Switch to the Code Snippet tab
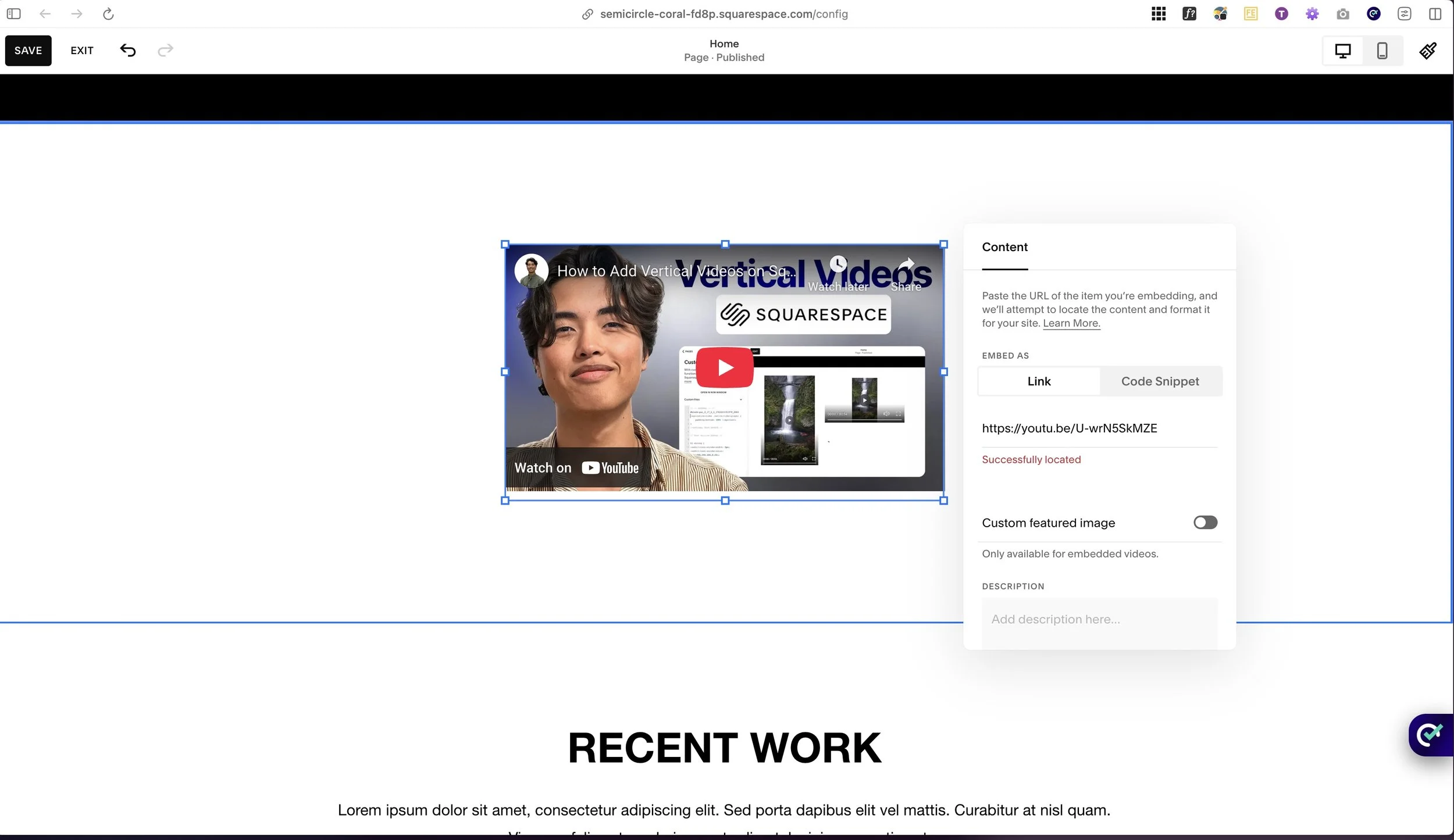 (x=1160, y=381)
